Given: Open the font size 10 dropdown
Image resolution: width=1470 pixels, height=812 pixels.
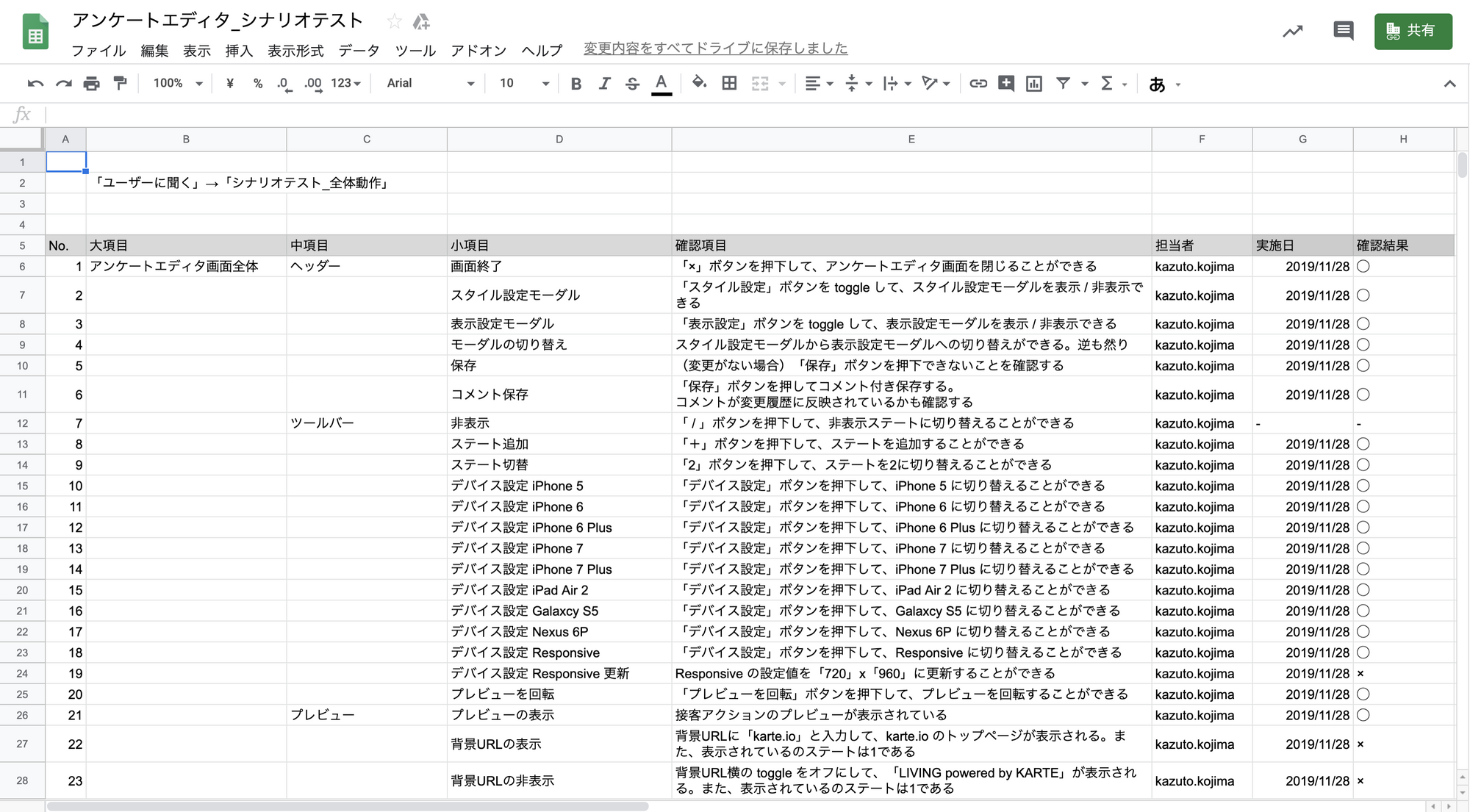Looking at the screenshot, I should coord(523,84).
